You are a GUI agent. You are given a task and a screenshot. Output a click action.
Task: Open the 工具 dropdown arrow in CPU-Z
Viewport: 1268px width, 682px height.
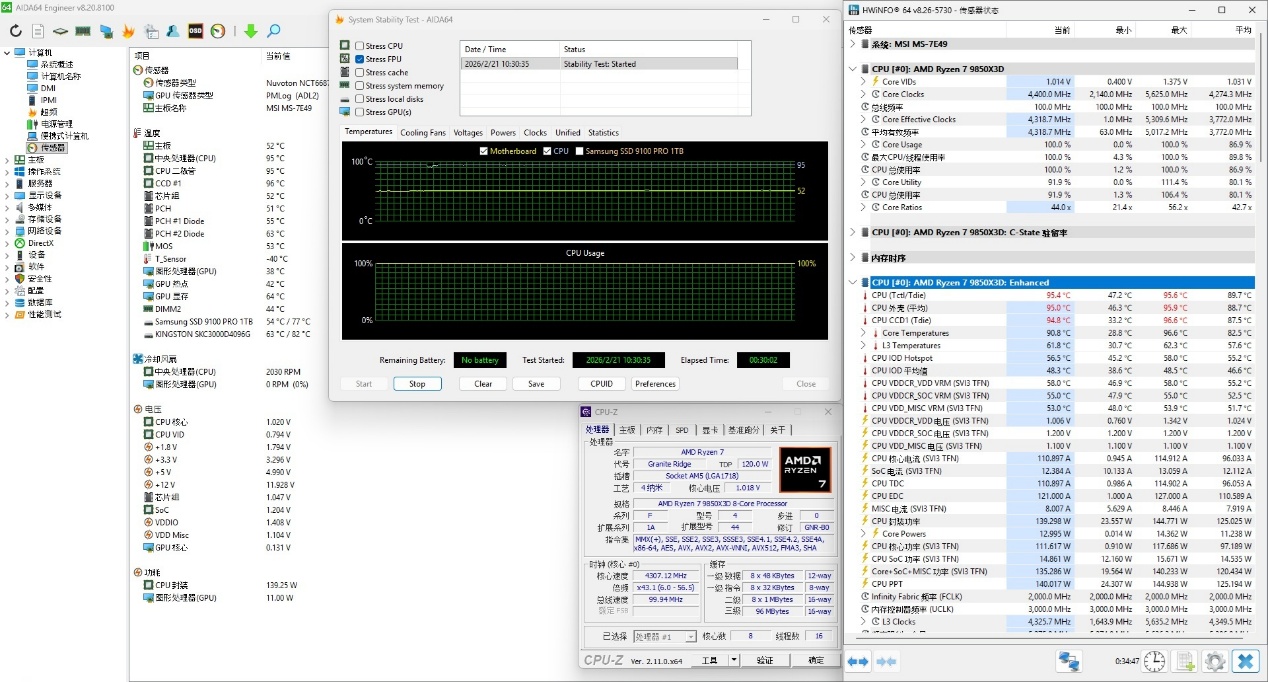coord(734,660)
